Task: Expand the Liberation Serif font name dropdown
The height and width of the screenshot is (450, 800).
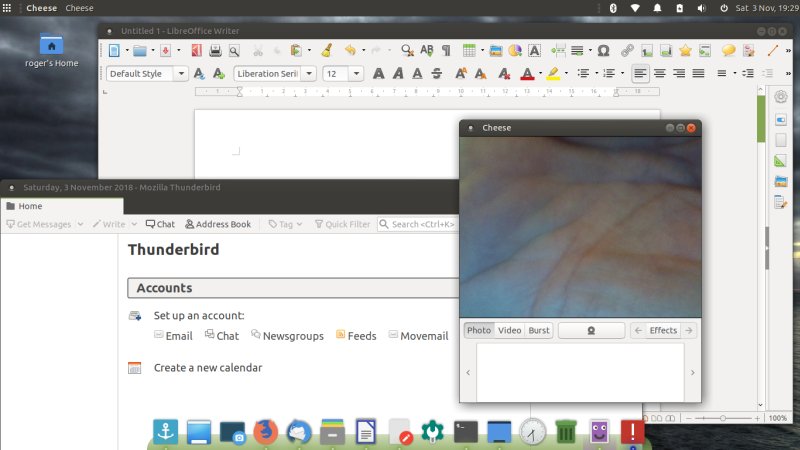Action: [309, 73]
